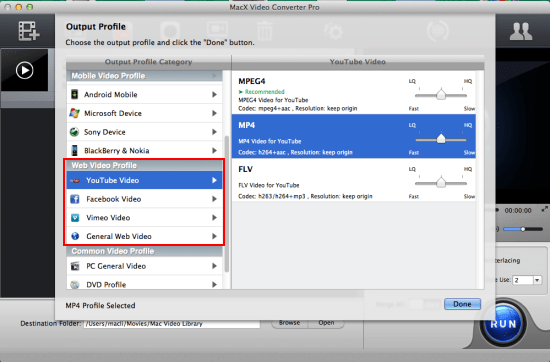This screenshot has height=362, width=550.
Task: Click the Mobile Video Profile header
Action: coord(145,76)
